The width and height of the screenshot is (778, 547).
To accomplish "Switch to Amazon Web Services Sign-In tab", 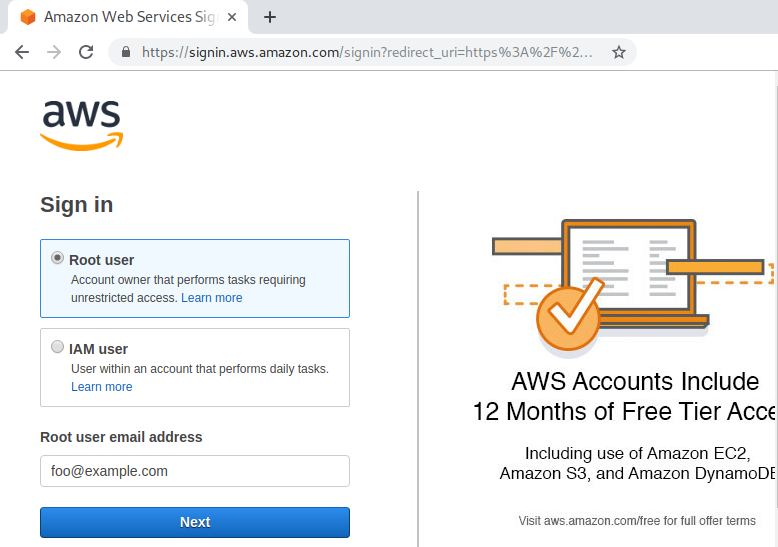I will pyautogui.click(x=130, y=17).
